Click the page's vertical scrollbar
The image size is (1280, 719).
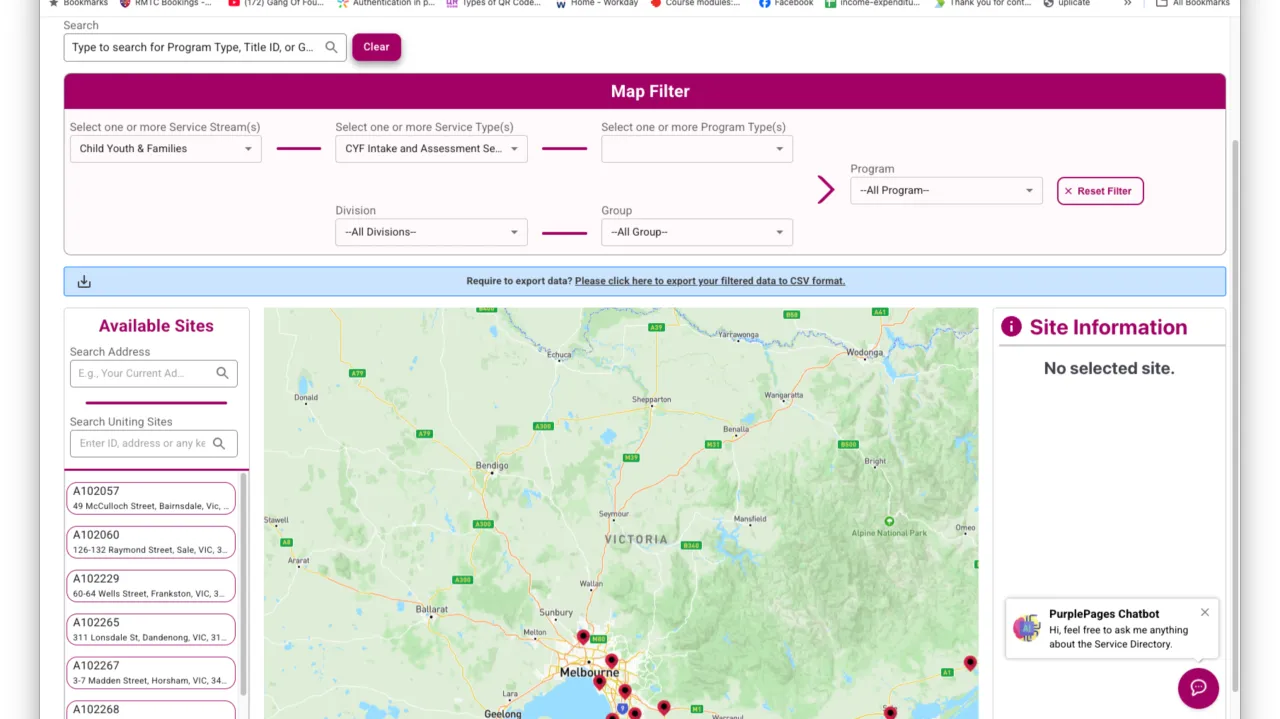click(1235, 414)
